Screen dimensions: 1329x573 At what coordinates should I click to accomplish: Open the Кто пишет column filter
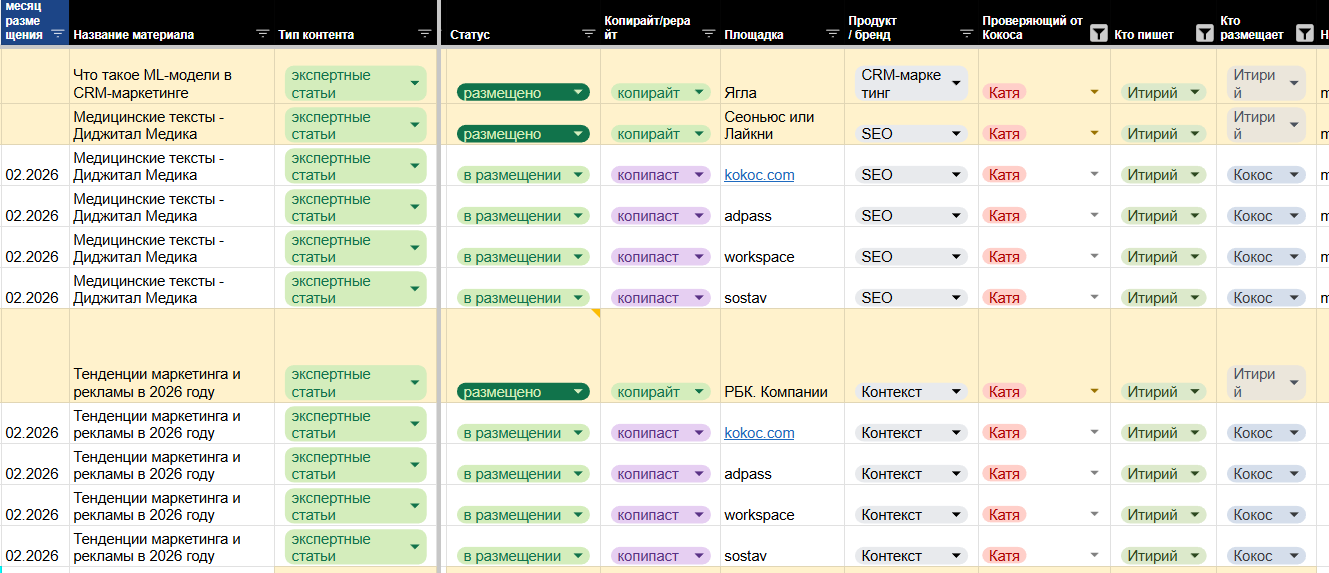point(1204,34)
